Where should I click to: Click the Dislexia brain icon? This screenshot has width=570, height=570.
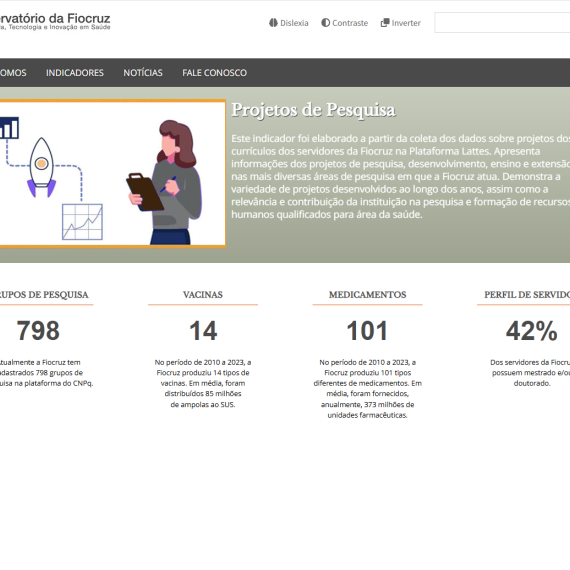click(x=273, y=23)
